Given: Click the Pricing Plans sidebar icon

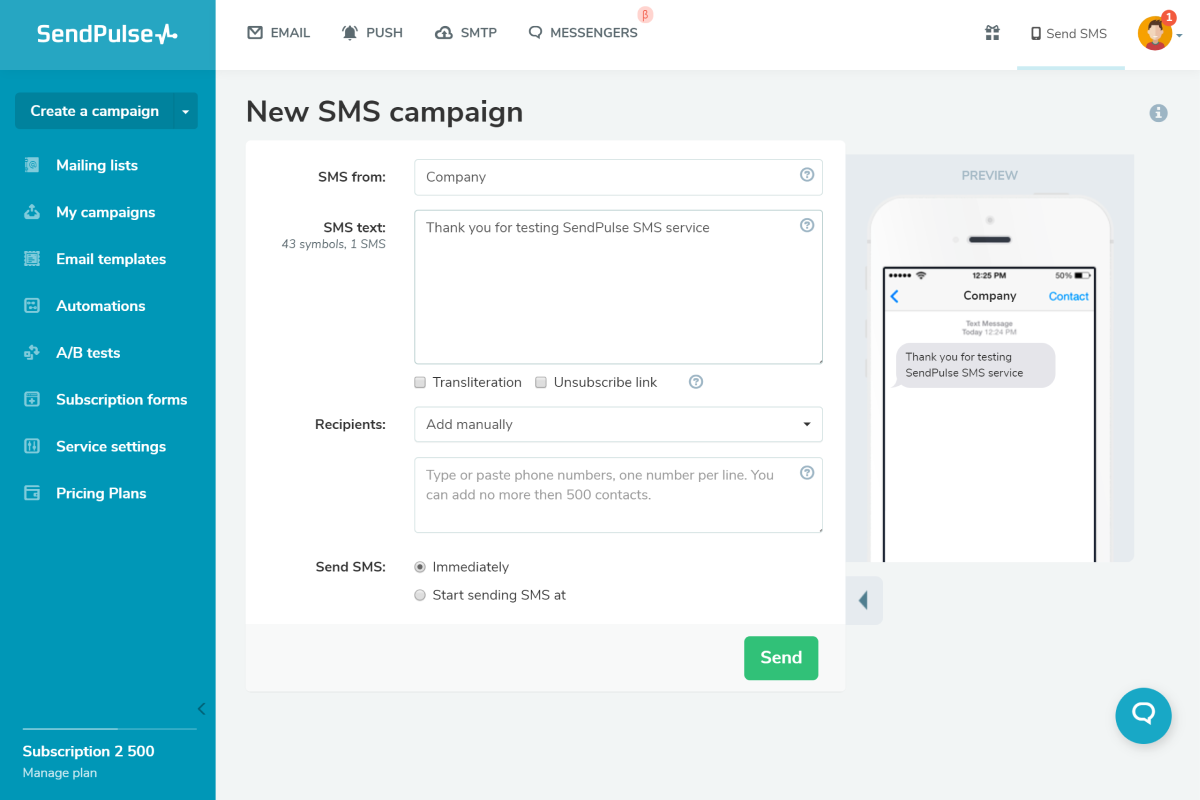Looking at the screenshot, I should coord(32,494).
